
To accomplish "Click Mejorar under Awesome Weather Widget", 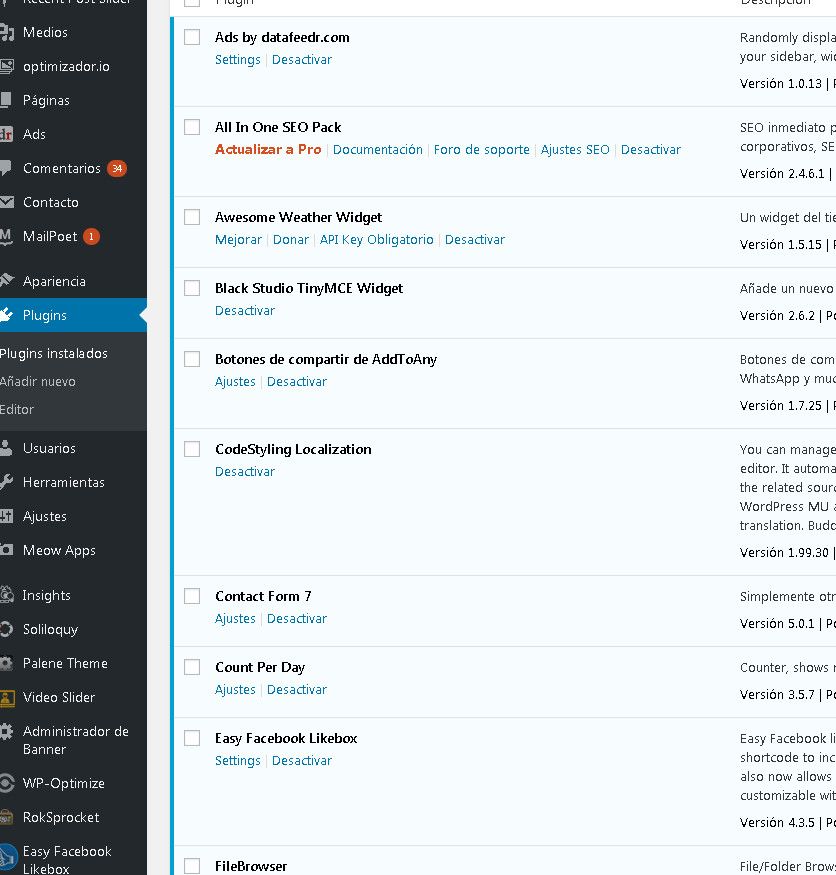I will (x=238, y=239).
